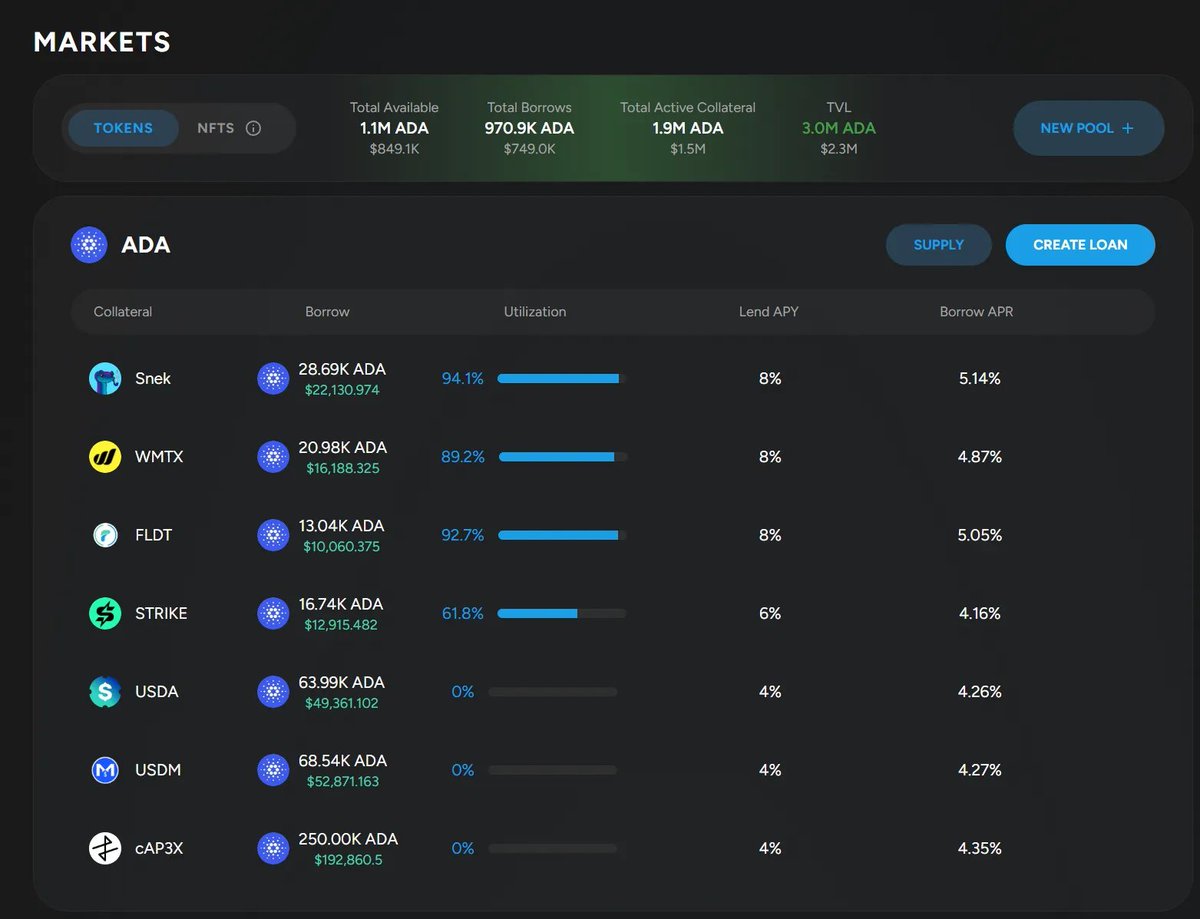1200x919 pixels.
Task: Sort by the Utilization column header
Action: [535, 312]
